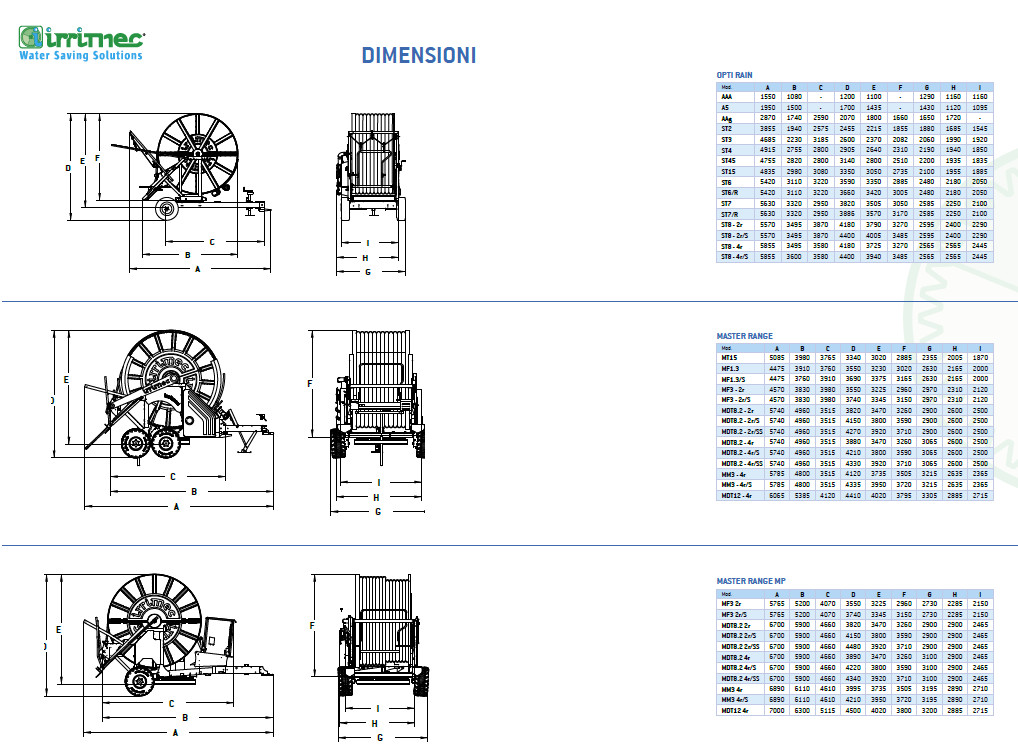Screen dimensions: 1018x749
Task: Select the MASTER RANGE table title
Action: click(x=745, y=336)
